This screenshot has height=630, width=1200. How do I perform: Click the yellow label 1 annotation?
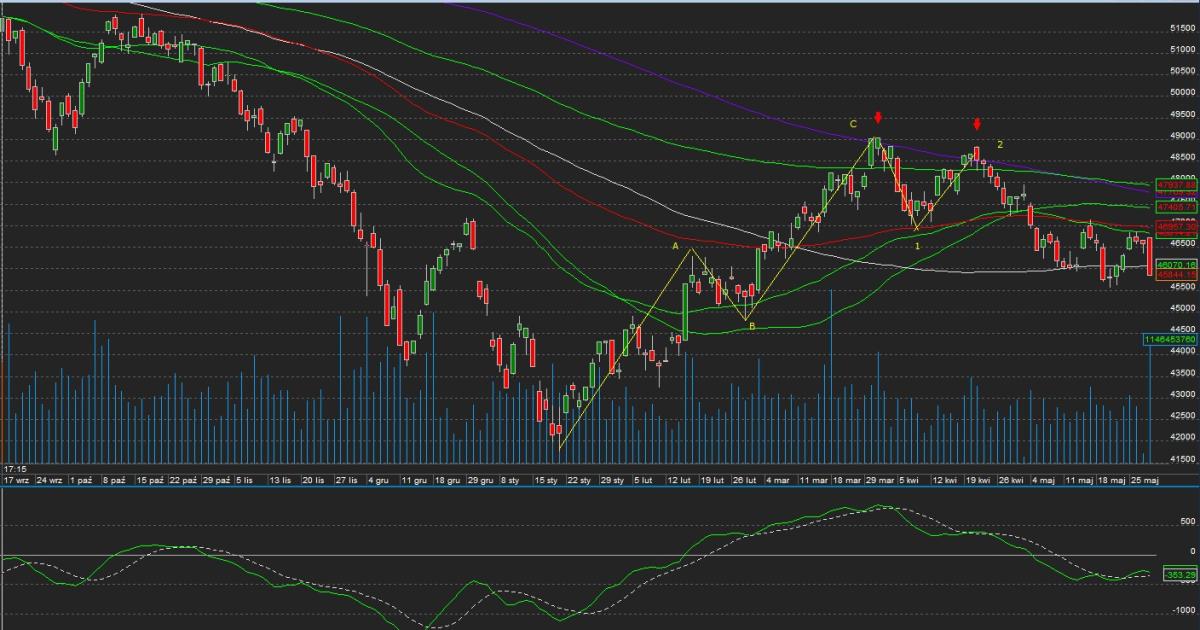pyautogui.click(x=917, y=246)
